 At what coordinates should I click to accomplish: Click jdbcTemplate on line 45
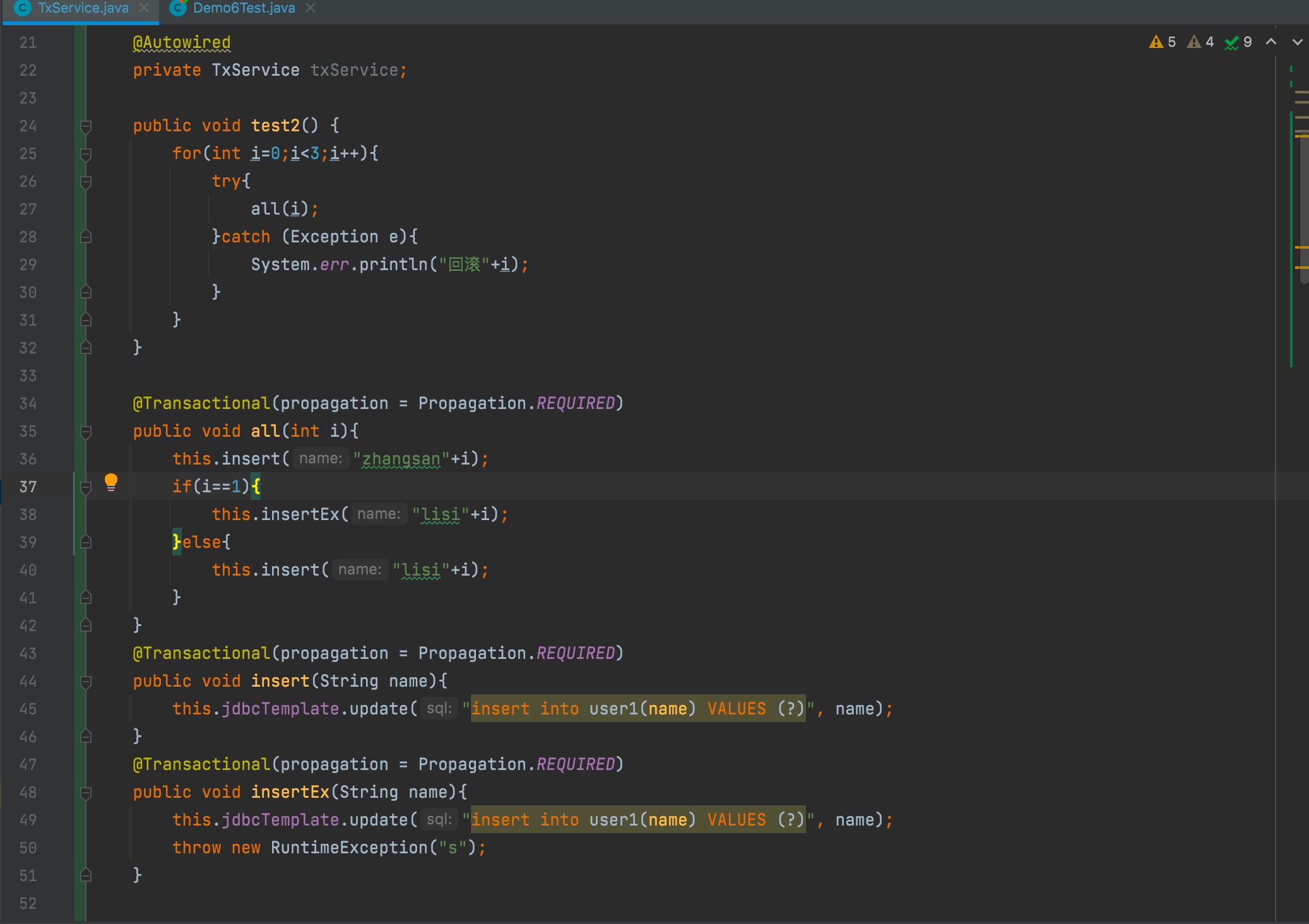[280, 709]
